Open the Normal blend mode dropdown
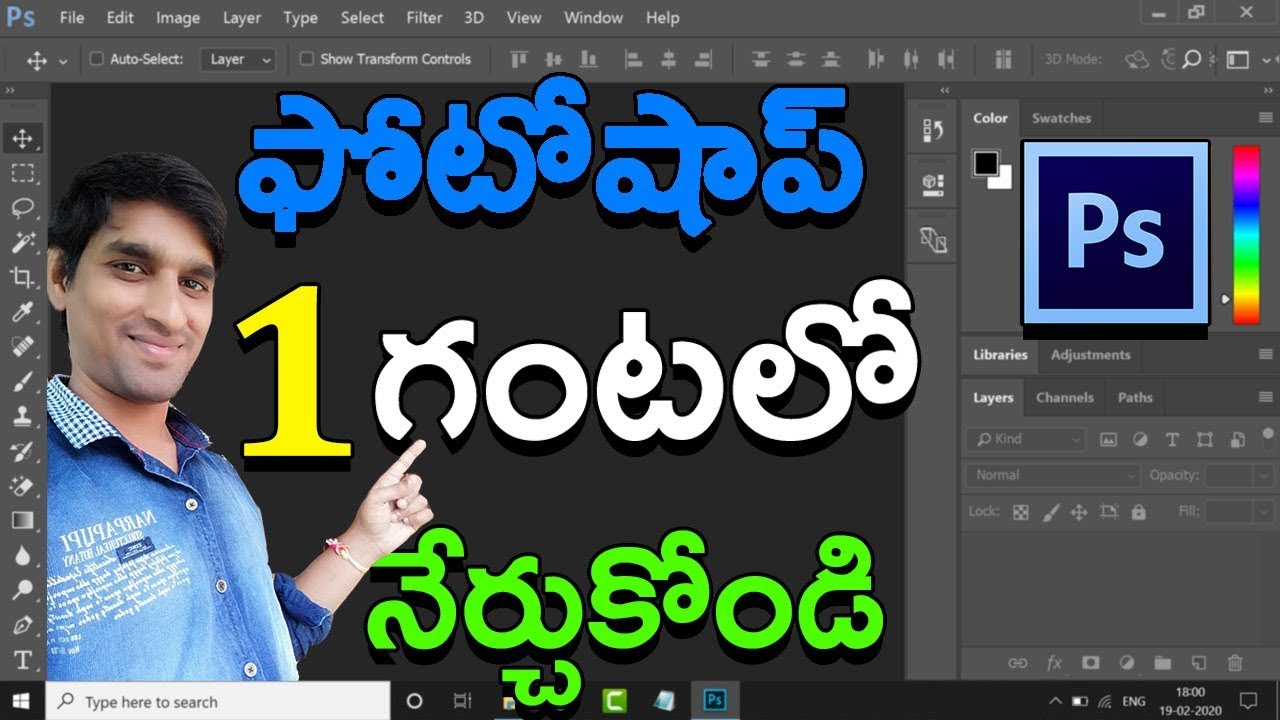Image resolution: width=1280 pixels, height=720 pixels. point(1052,475)
